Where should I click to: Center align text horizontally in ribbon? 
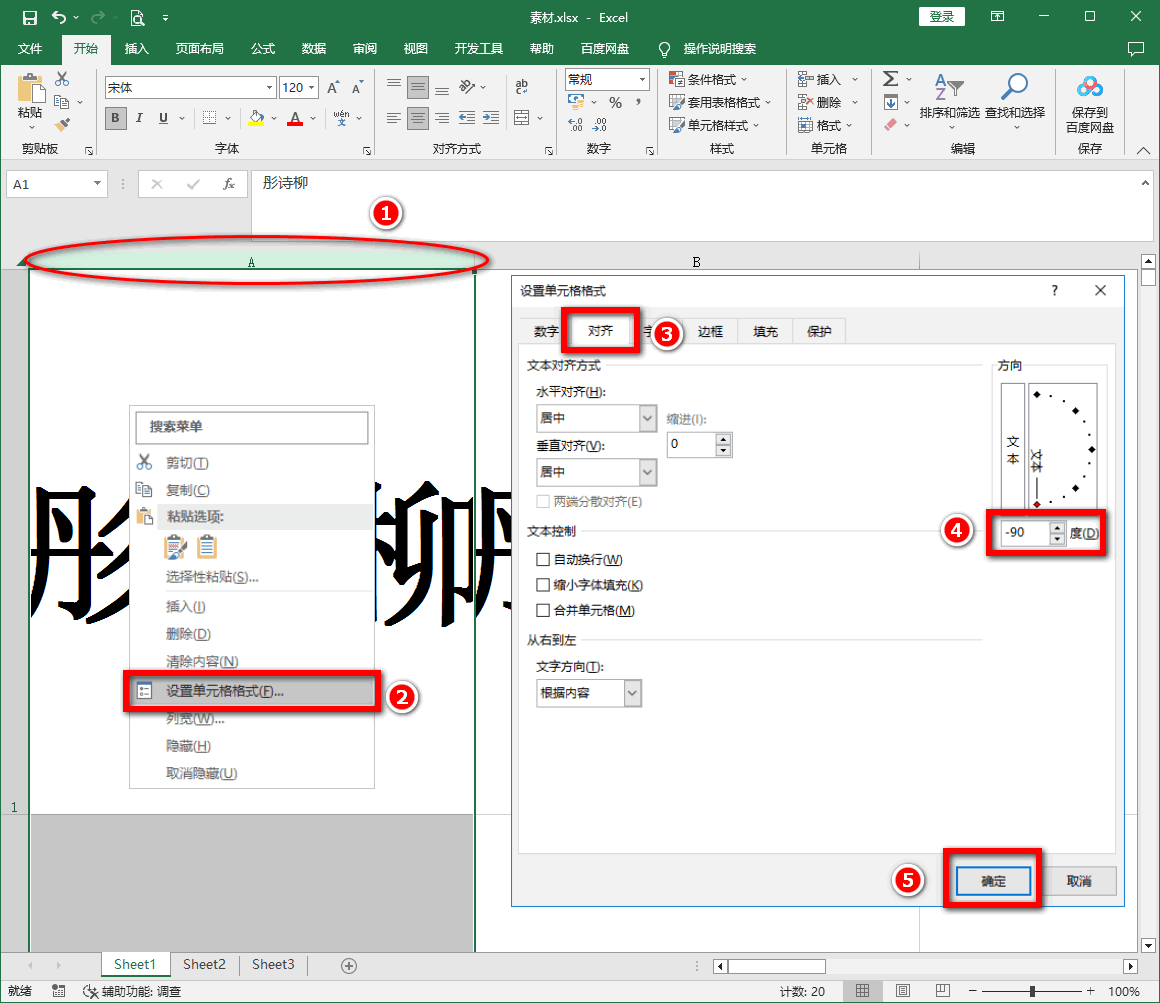tap(418, 118)
